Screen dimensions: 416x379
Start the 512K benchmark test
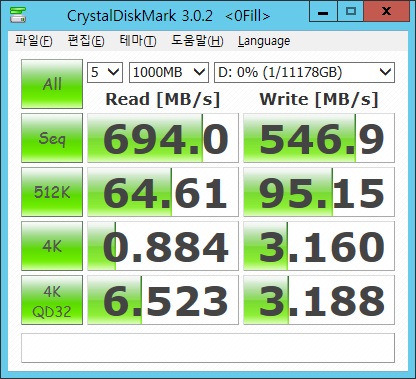(x=52, y=192)
